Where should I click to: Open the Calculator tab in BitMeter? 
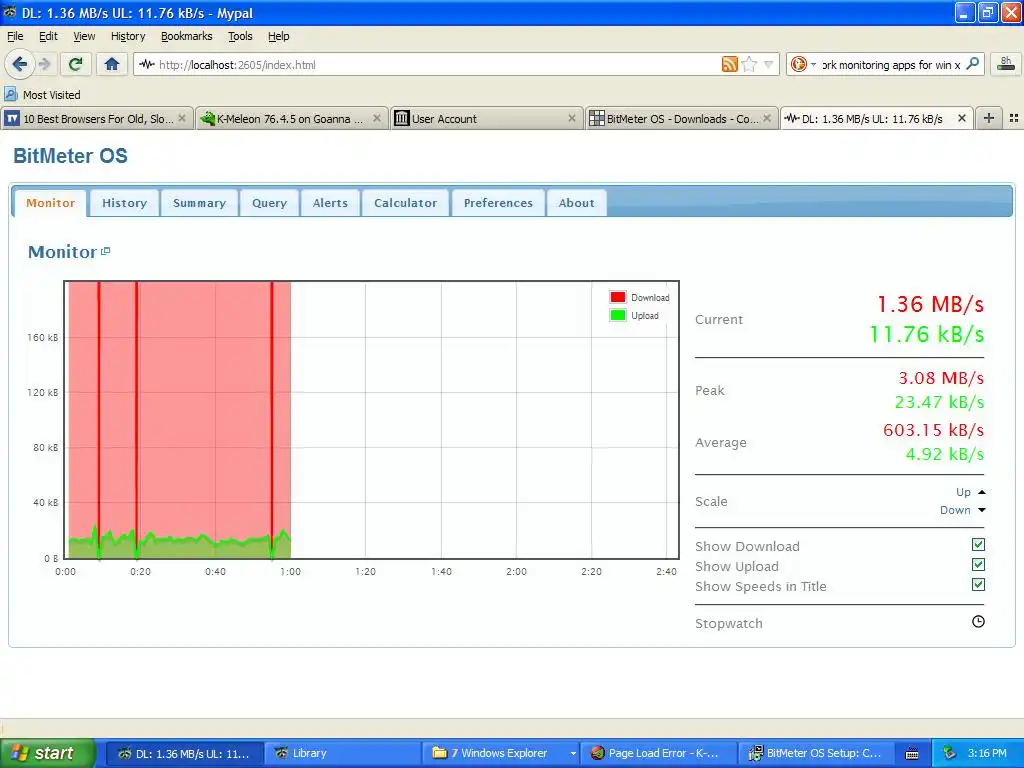point(406,203)
